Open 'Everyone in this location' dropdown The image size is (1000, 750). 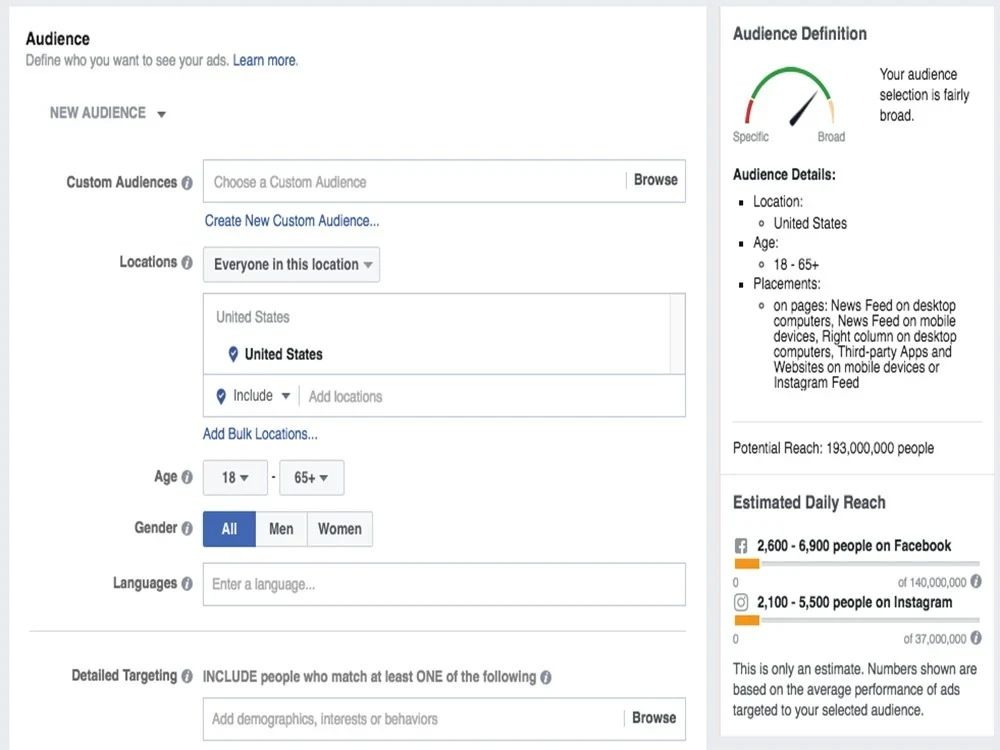[x=291, y=264]
